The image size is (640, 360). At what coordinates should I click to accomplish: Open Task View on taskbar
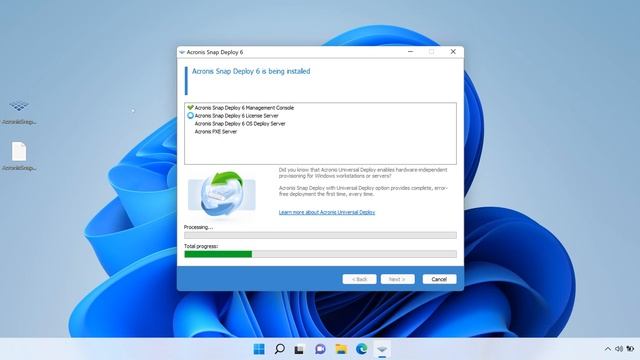(299, 349)
